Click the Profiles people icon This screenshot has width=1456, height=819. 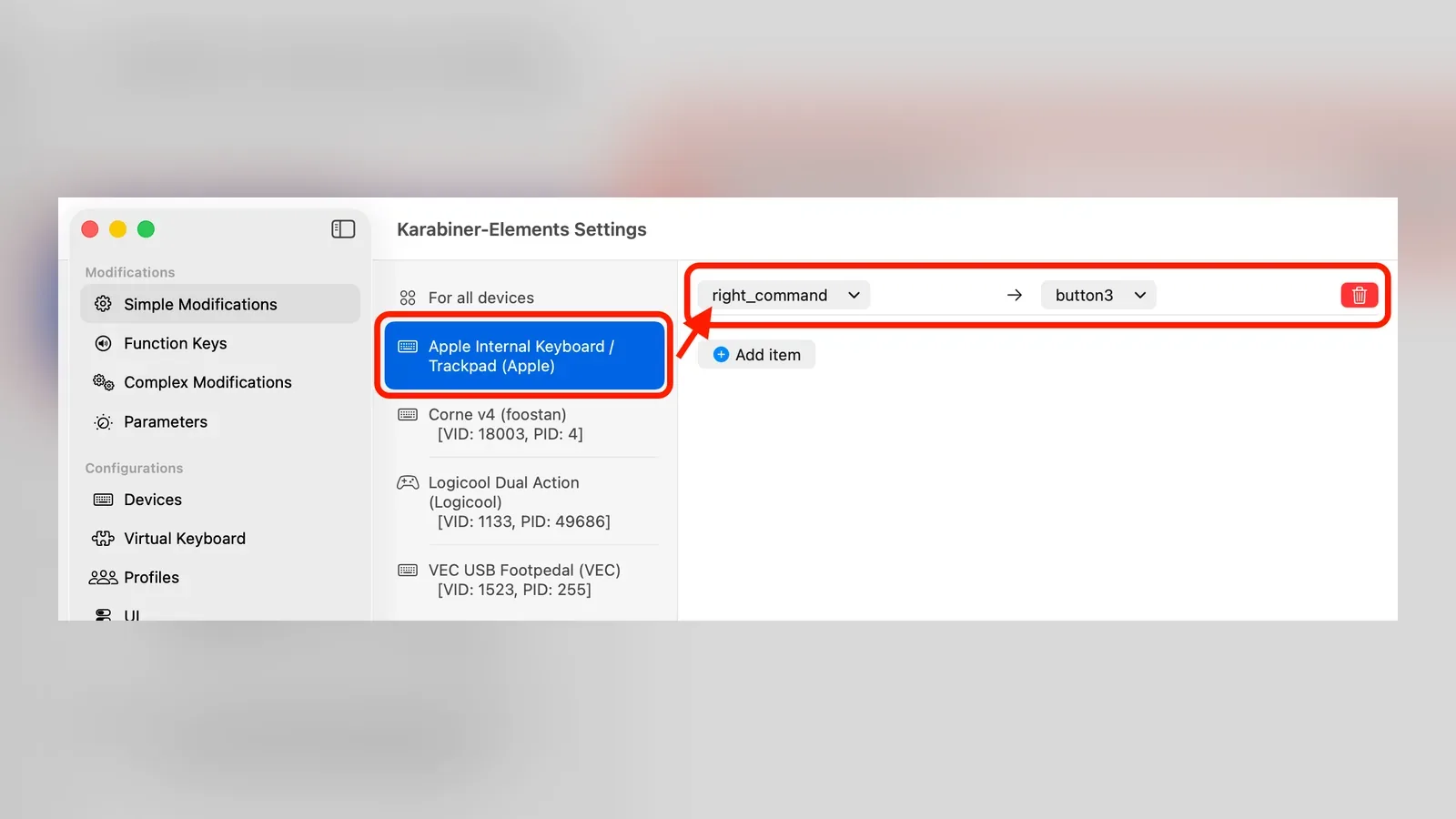point(103,578)
